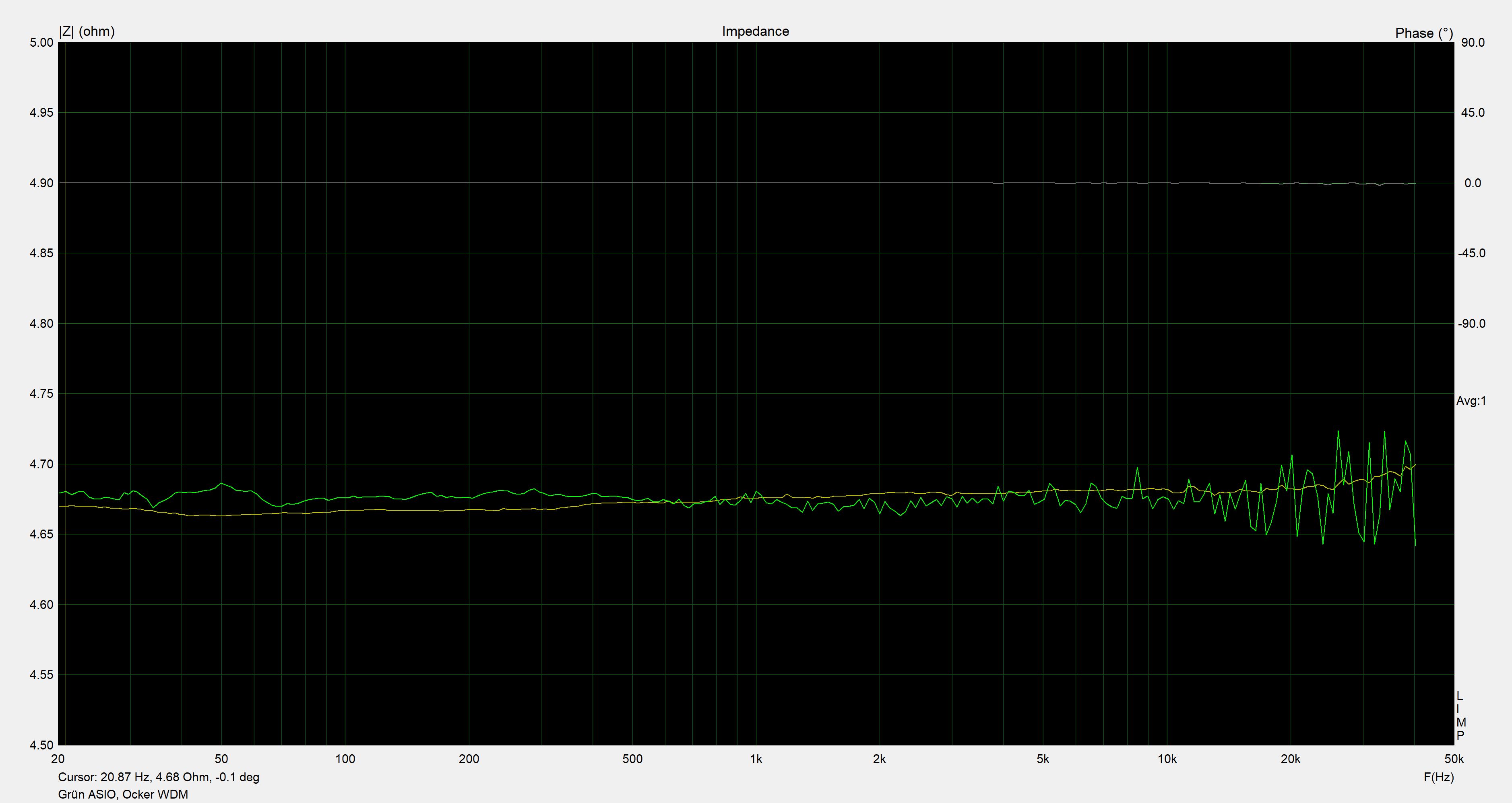The height and width of the screenshot is (803, 1512).
Task: Click the 20k frequency tick label
Action: pyautogui.click(x=1291, y=759)
